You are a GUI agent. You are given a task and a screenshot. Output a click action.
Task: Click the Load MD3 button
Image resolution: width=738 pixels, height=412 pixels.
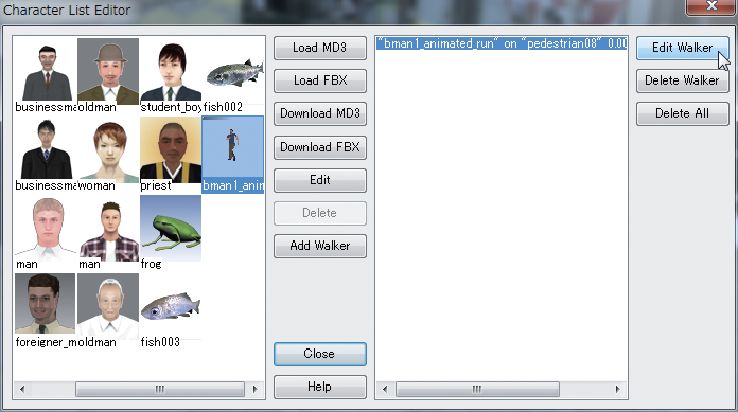point(320,48)
